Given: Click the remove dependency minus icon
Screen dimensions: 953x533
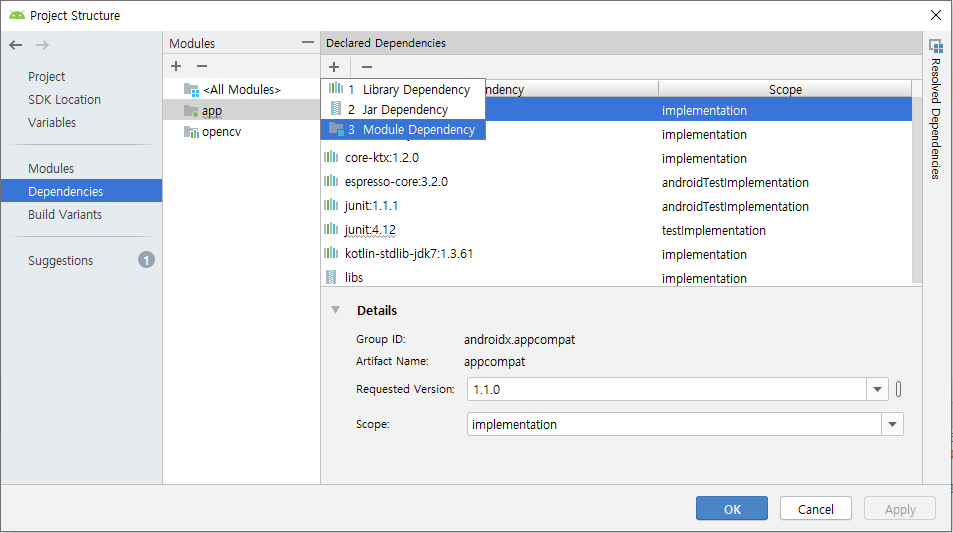Looking at the screenshot, I should coord(366,66).
